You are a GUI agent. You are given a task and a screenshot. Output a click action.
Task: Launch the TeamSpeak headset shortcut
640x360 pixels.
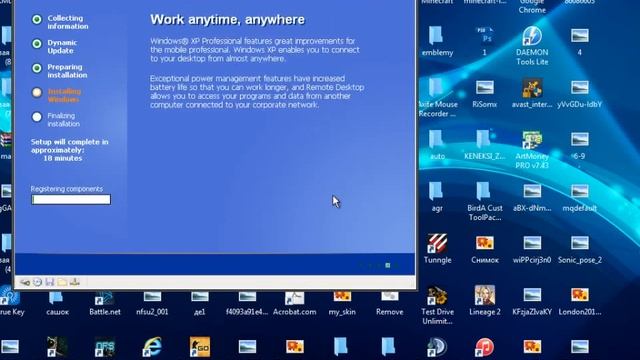tap(437, 347)
